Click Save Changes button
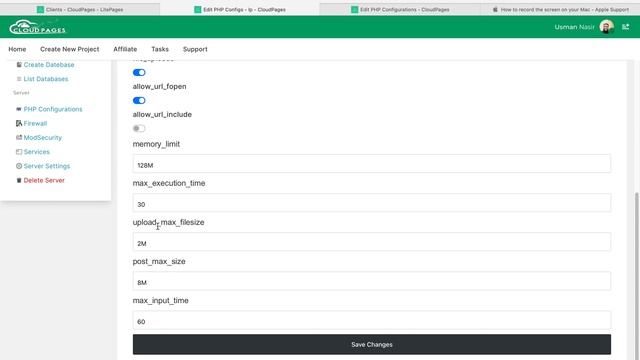Image resolution: width=640 pixels, height=360 pixels. click(x=371, y=344)
